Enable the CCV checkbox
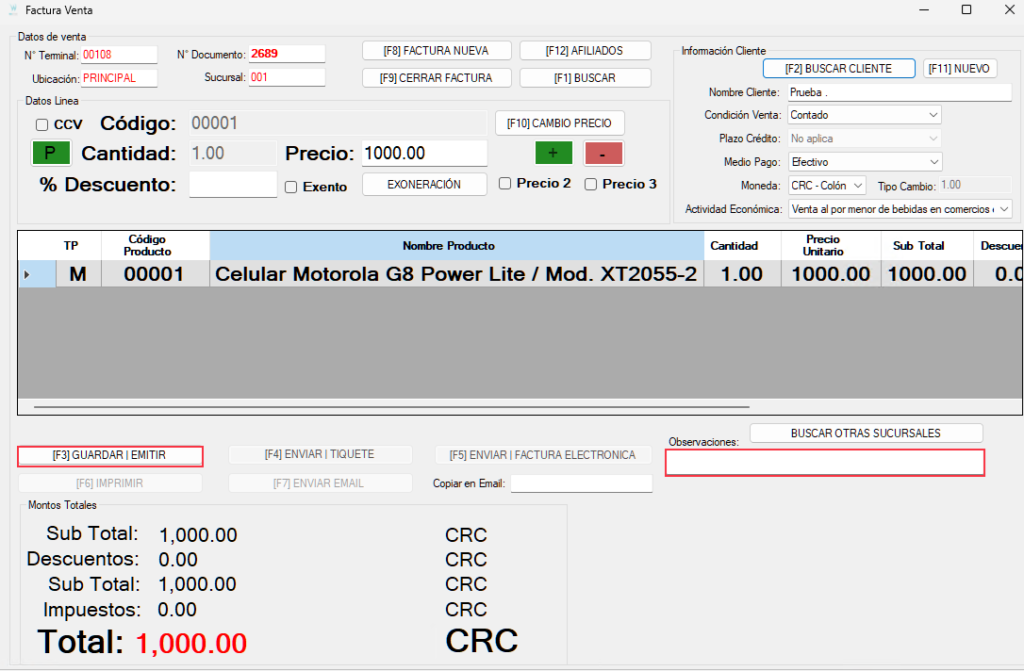Image resolution: width=1024 pixels, height=671 pixels. pyautogui.click(x=42, y=125)
